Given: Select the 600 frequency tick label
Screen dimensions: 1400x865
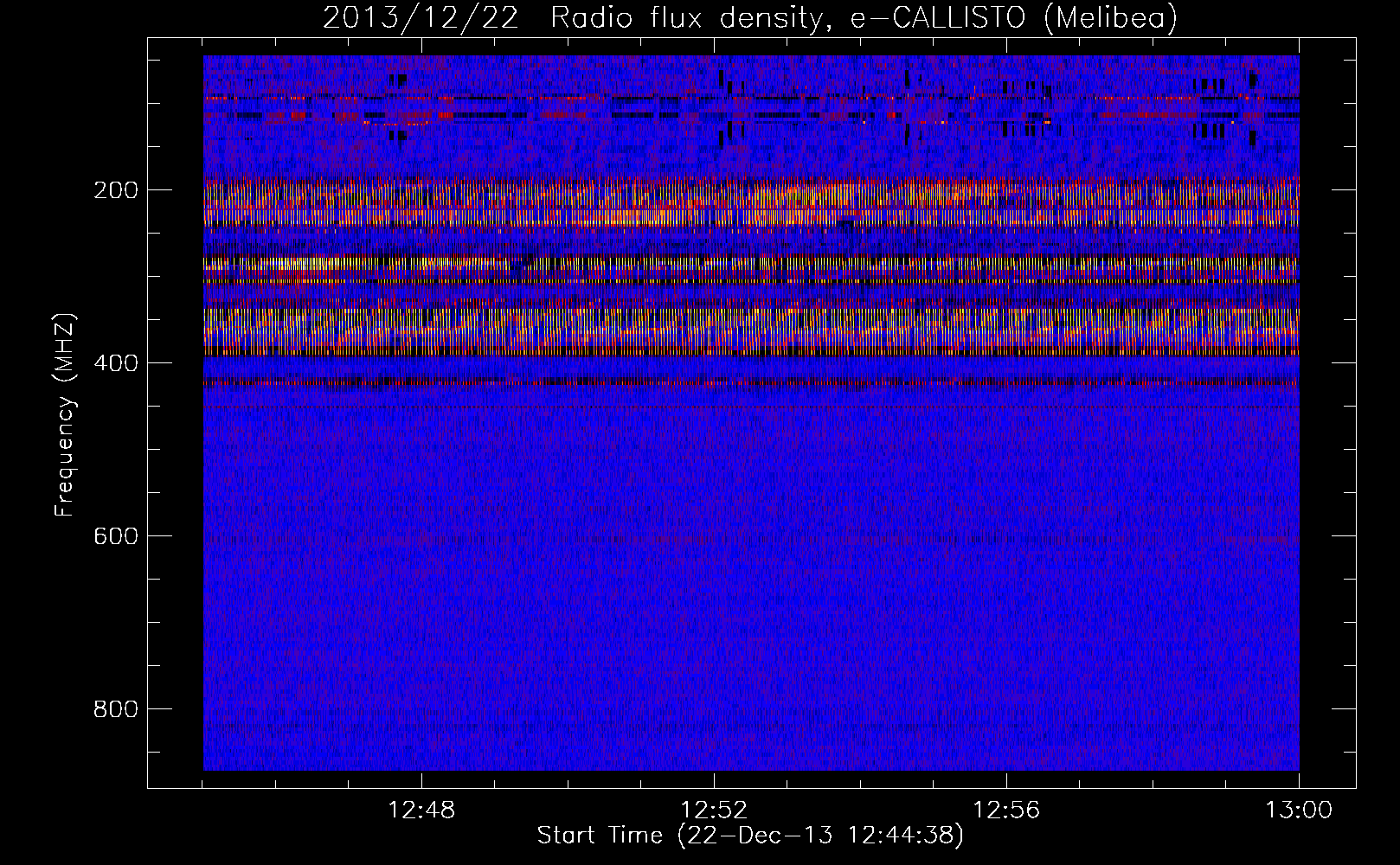Looking at the screenshot, I should click(x=115, y=536).
